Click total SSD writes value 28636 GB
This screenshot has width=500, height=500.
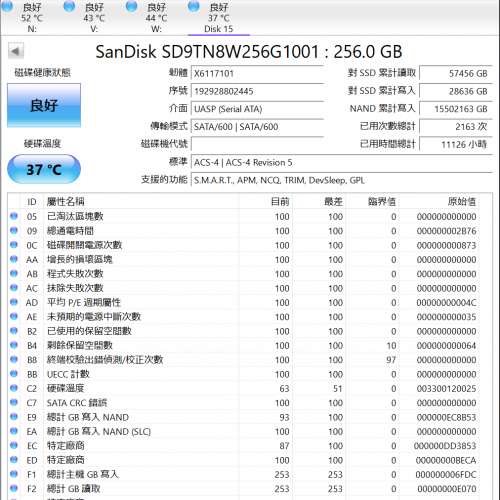click(456, 91)
